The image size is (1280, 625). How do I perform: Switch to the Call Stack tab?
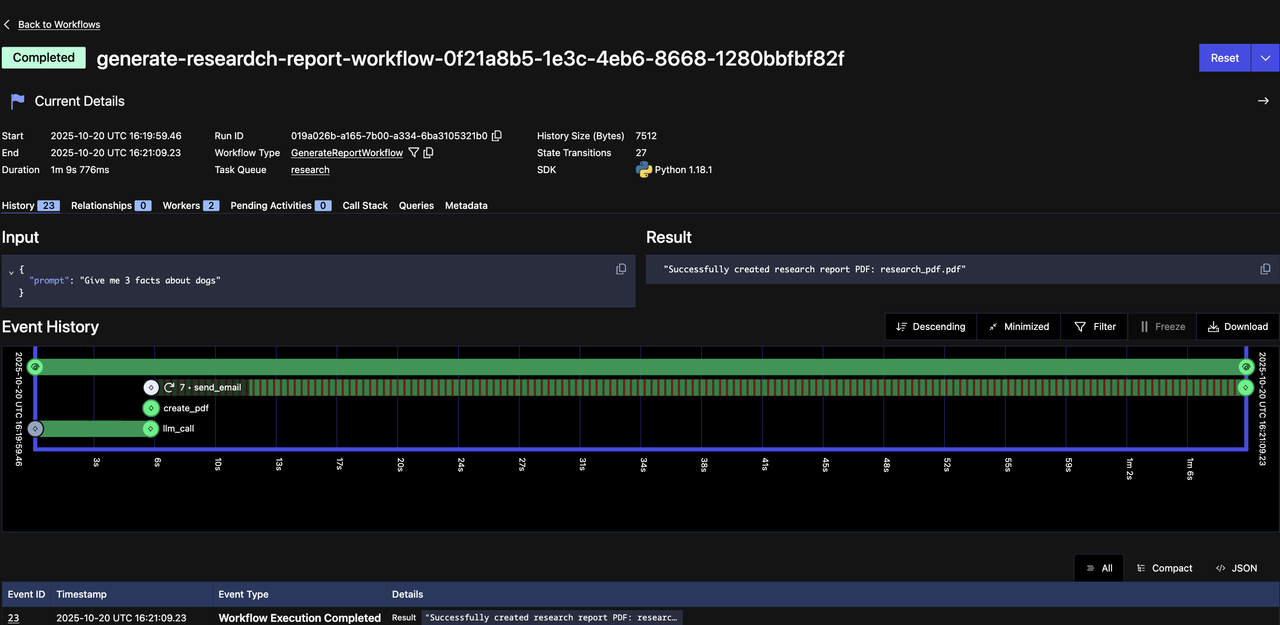[x=365, y=205]
